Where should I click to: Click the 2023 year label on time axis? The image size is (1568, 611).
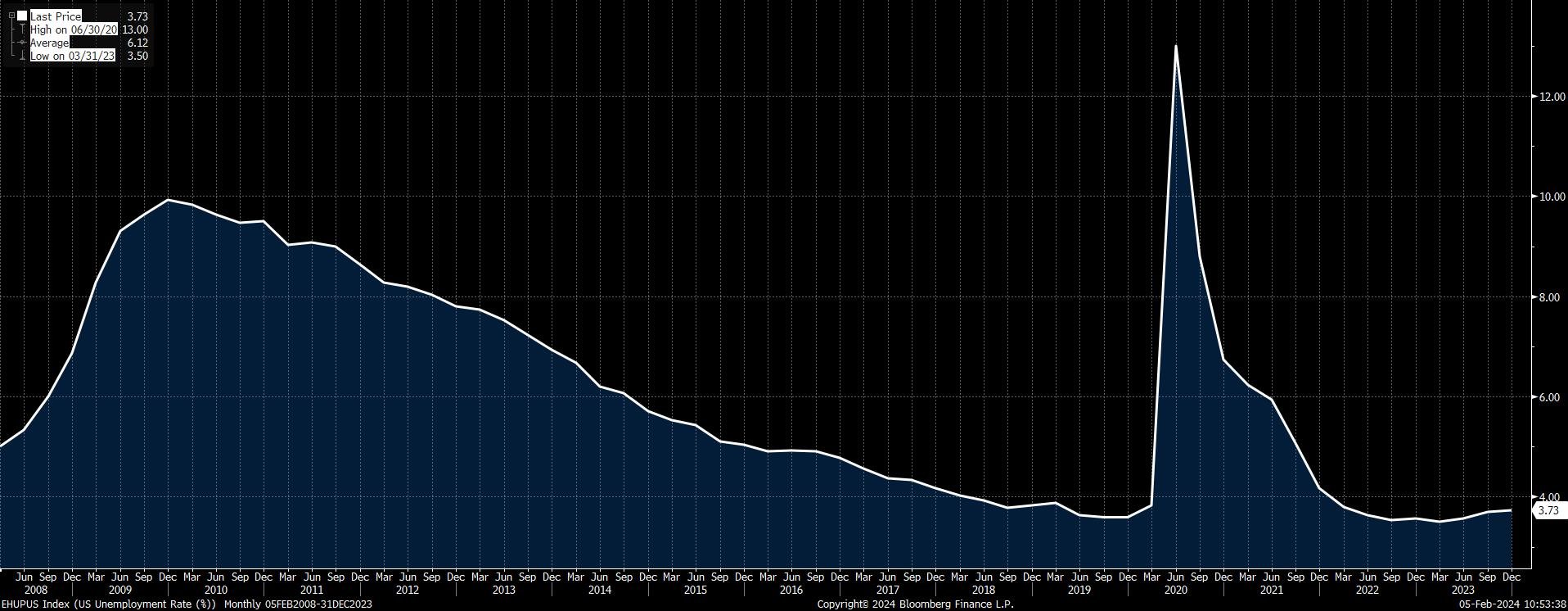[1463, 590]
